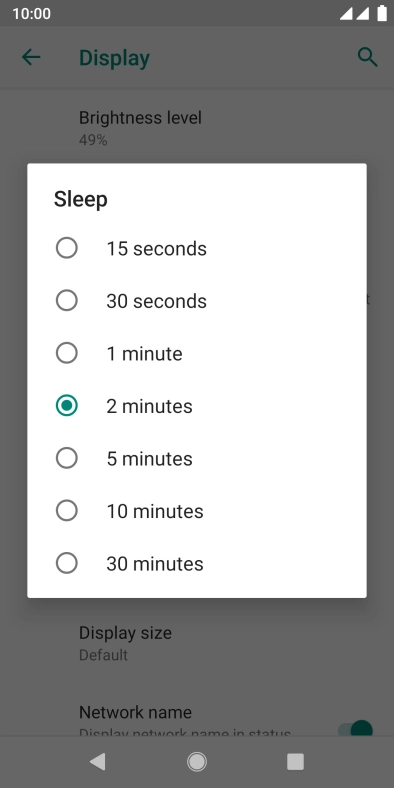Image resolution: width=394 pixels, height=788 pixels.
Task: Select the 15 seconds radio button
Action: coord(67,248)
